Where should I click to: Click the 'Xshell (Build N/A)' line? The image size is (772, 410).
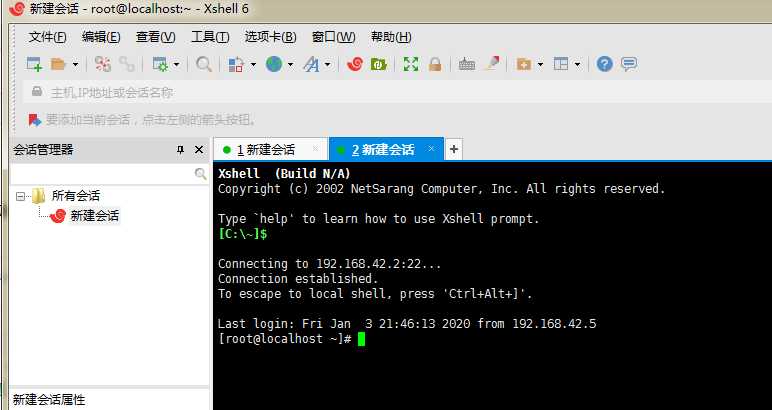[x=284, y=173]
